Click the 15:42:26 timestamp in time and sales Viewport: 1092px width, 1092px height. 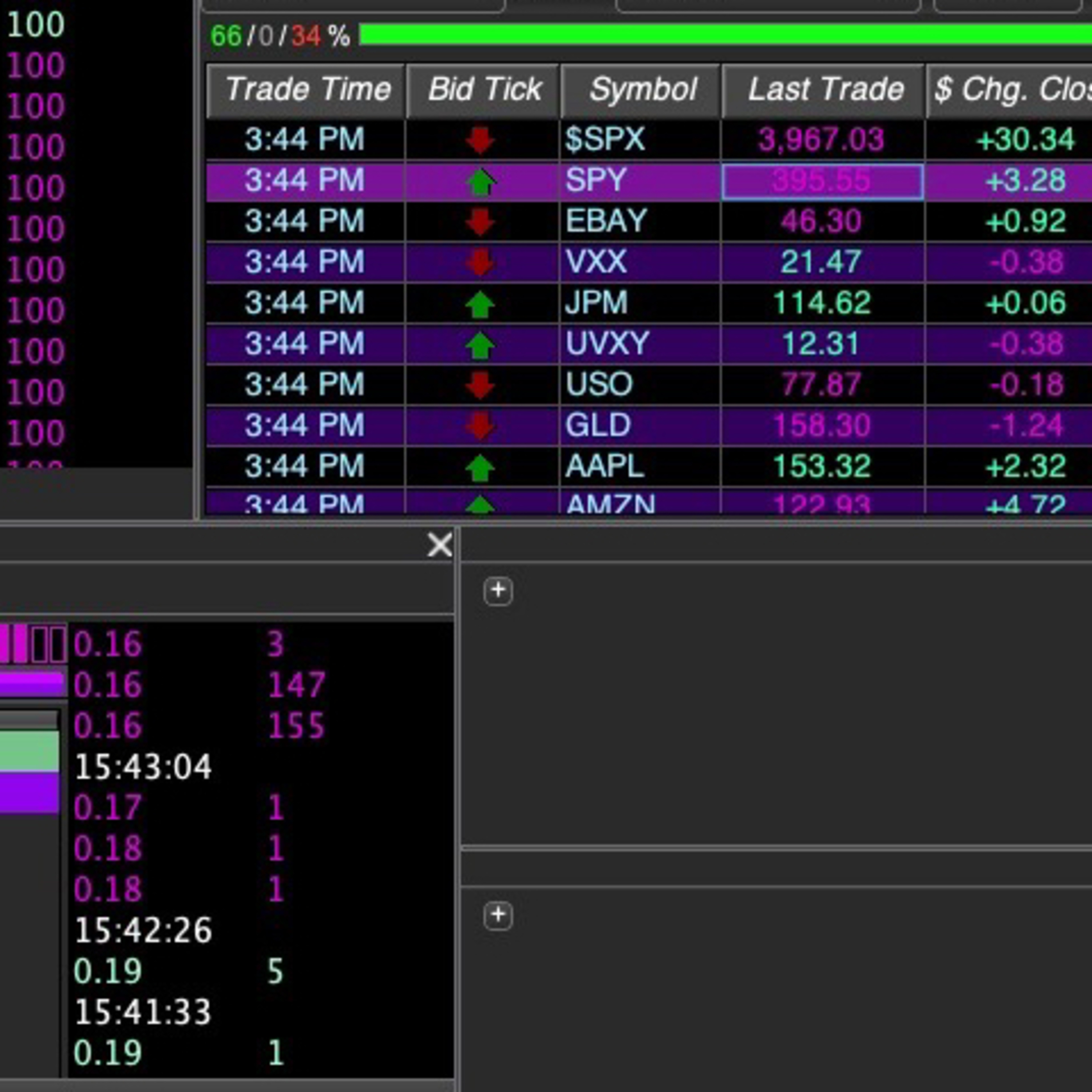click(143, 930)
